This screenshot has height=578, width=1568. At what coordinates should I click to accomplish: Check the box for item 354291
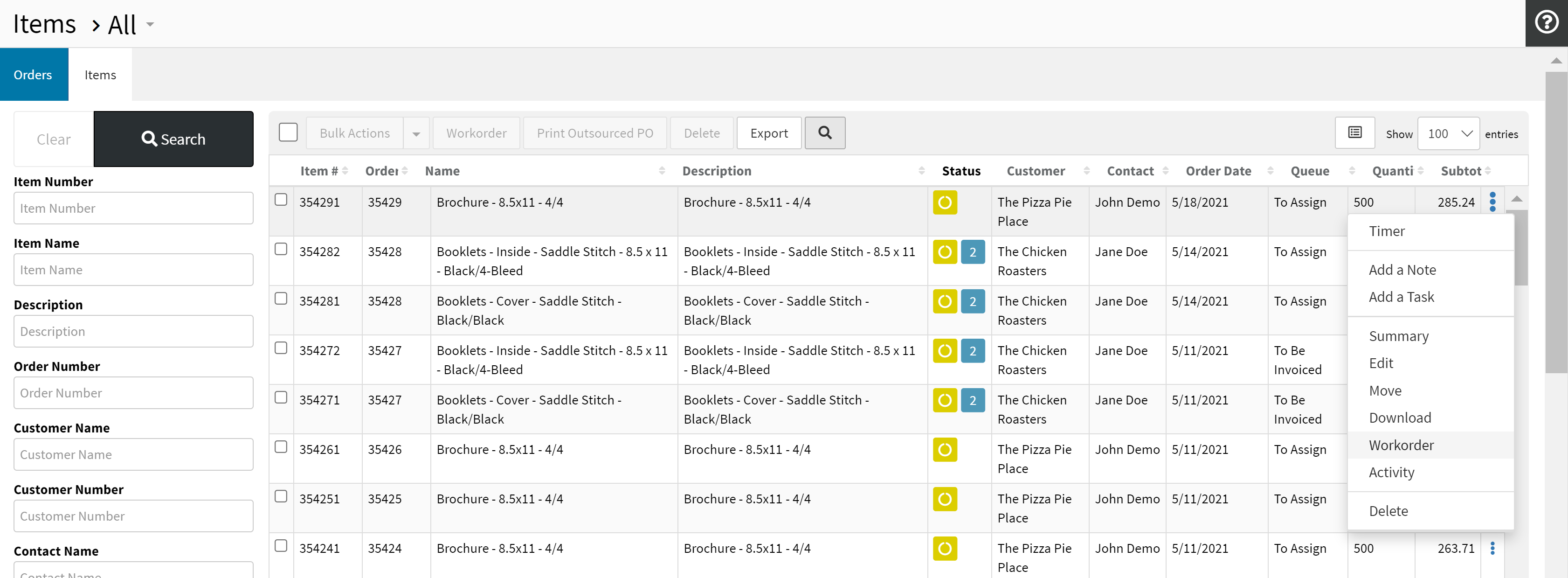tap(281, 200)
